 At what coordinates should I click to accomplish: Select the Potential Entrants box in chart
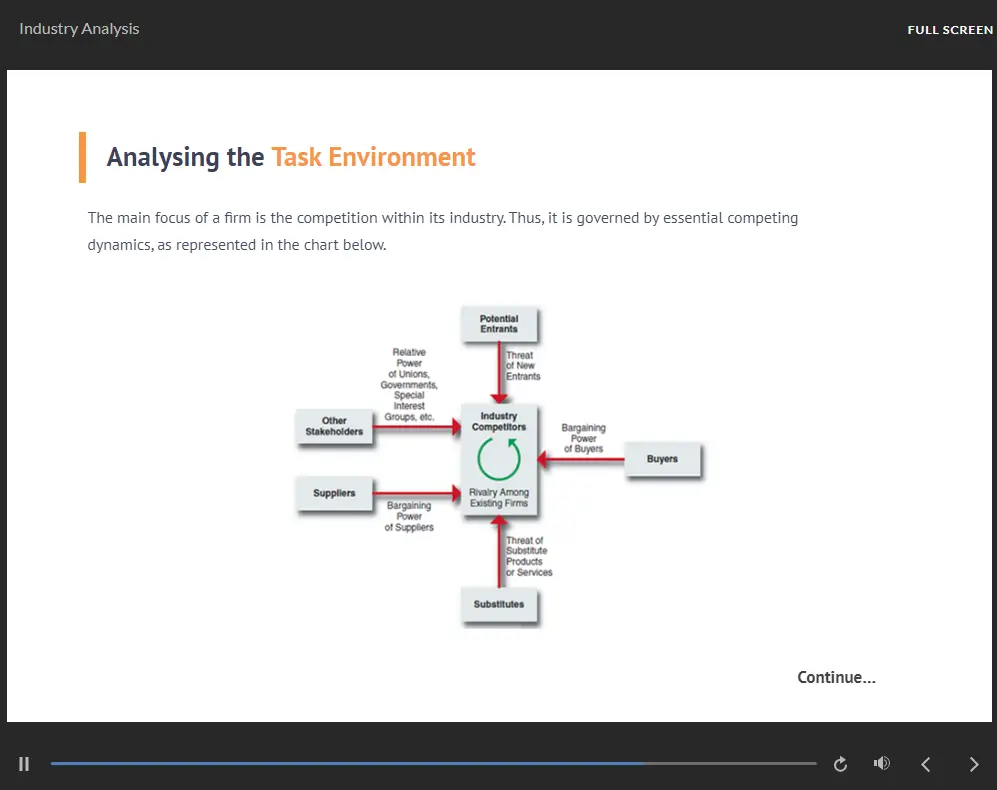click(499, 324)
